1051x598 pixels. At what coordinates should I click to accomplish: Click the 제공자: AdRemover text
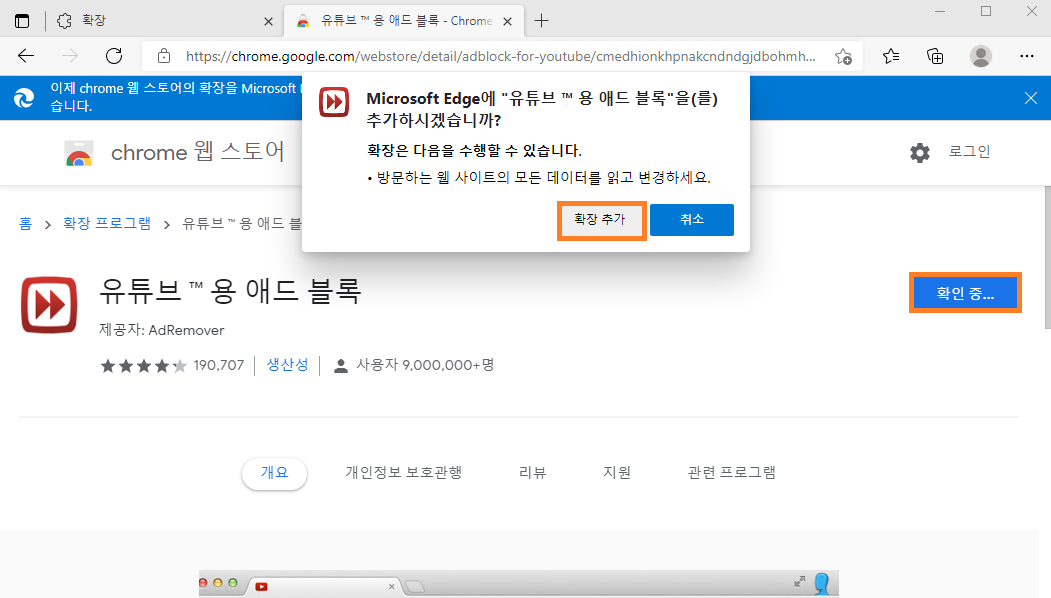162,330
